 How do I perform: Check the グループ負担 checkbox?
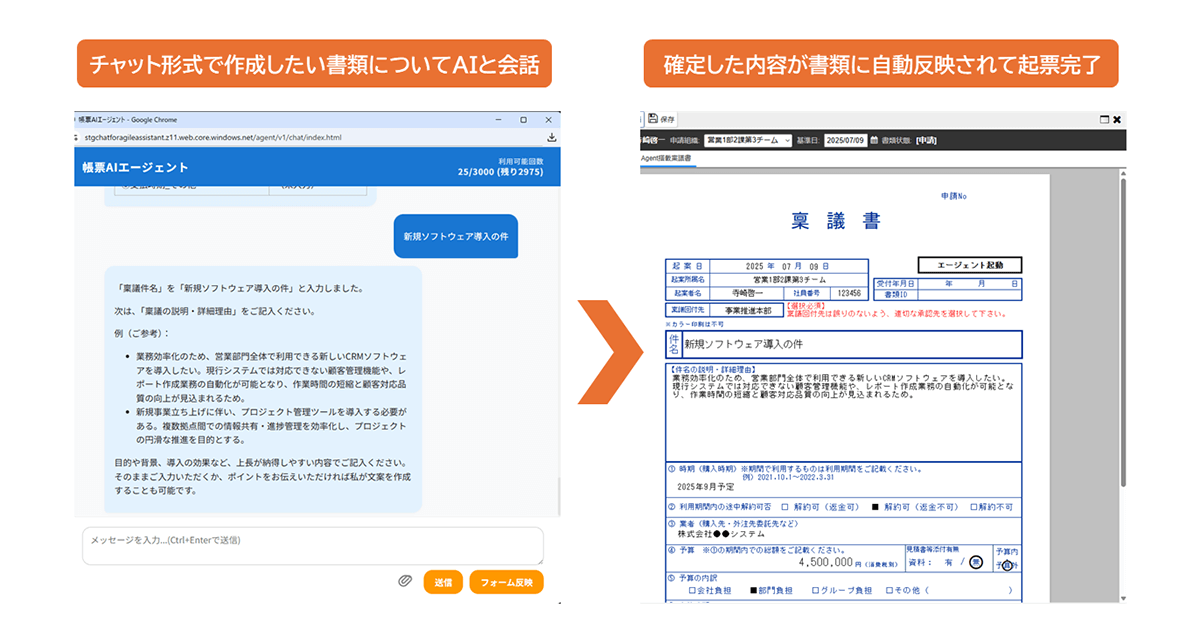(x=816, y=590)
